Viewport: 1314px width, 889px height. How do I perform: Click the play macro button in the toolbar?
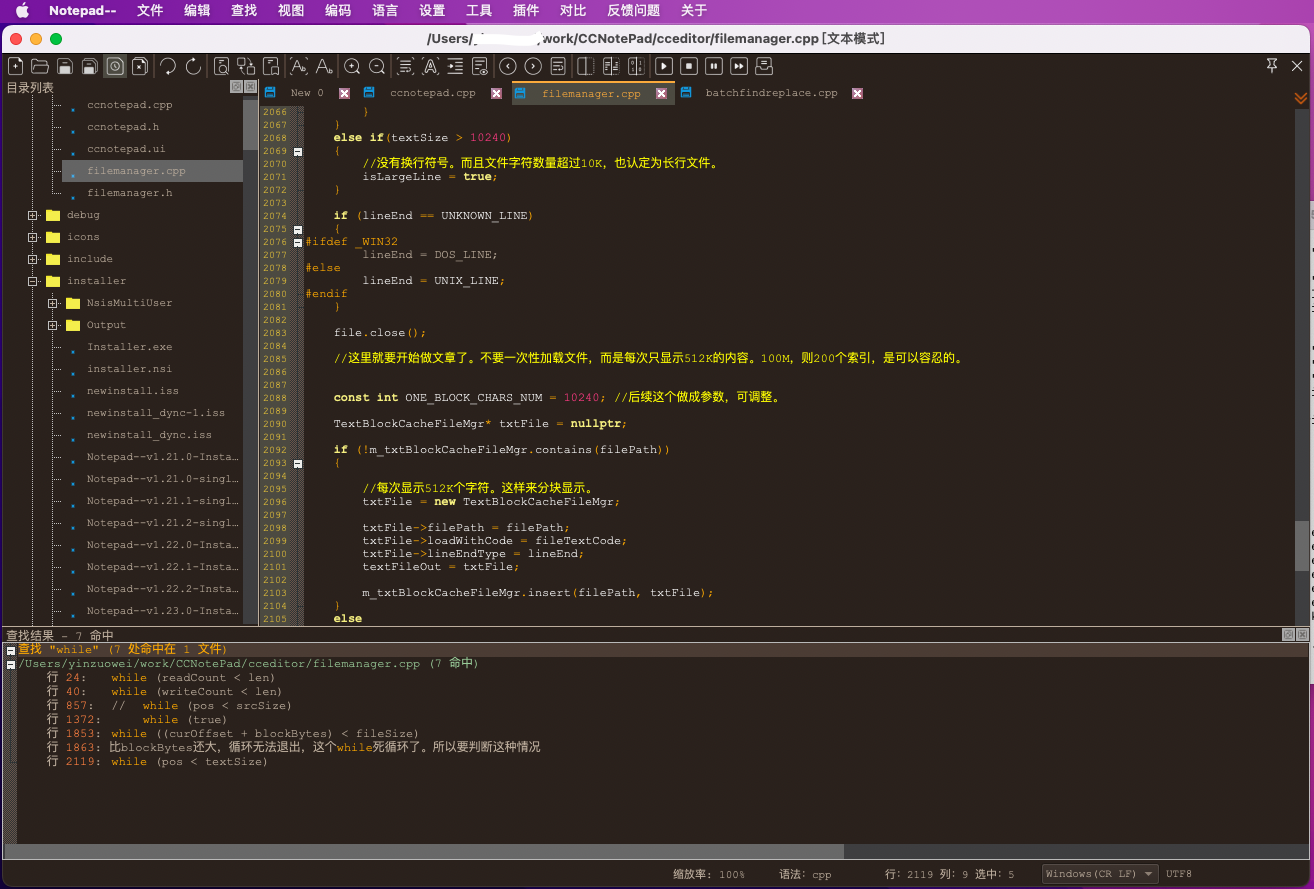664,66
